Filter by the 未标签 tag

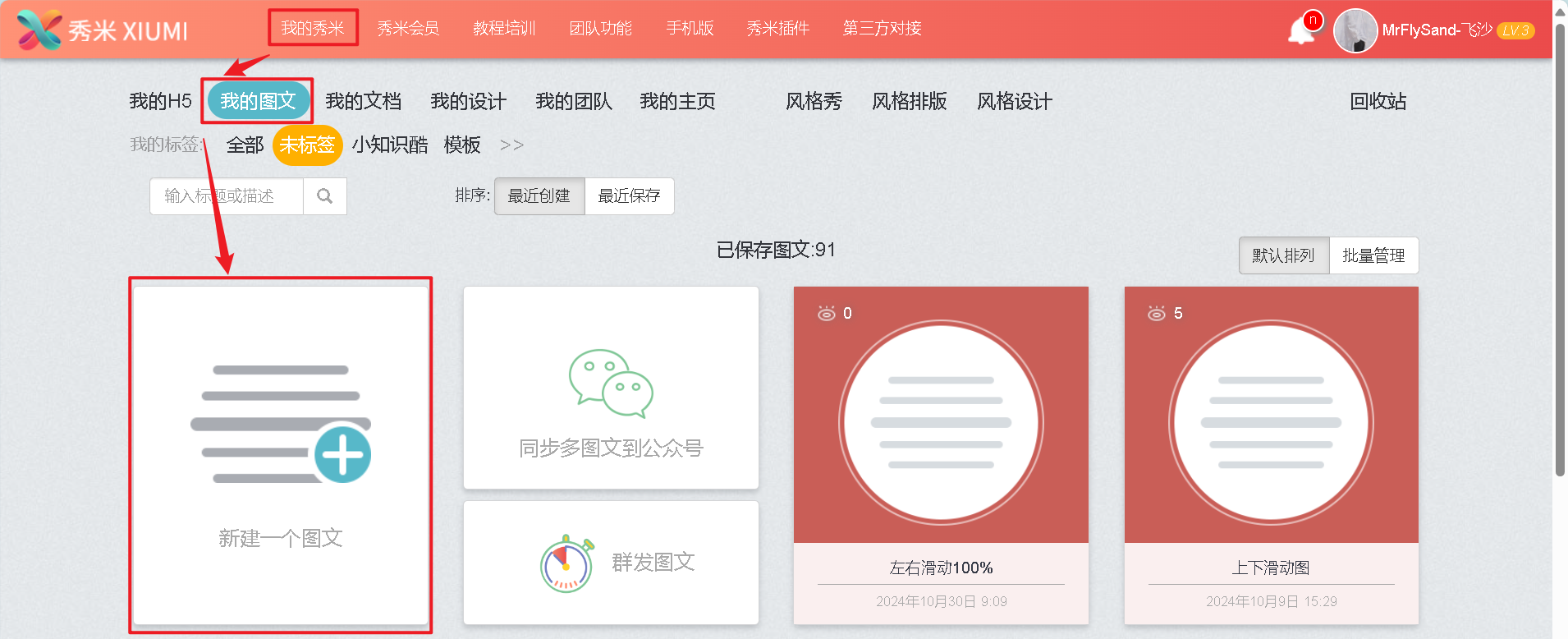click(307, 145)
